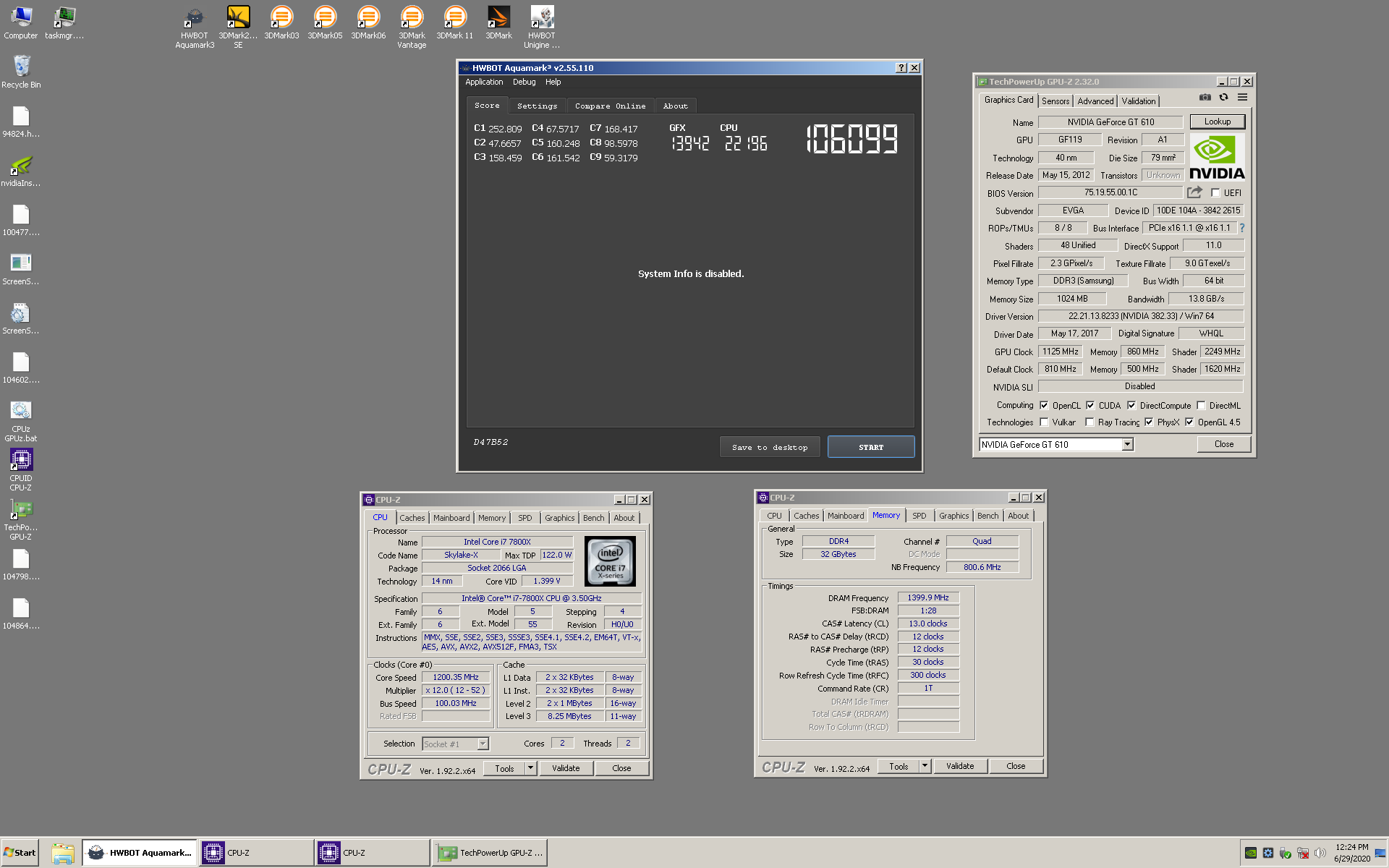Toggle Vulkan checkbox
The height and width of the screenshot is (868, 1389).
(1044, 422)
